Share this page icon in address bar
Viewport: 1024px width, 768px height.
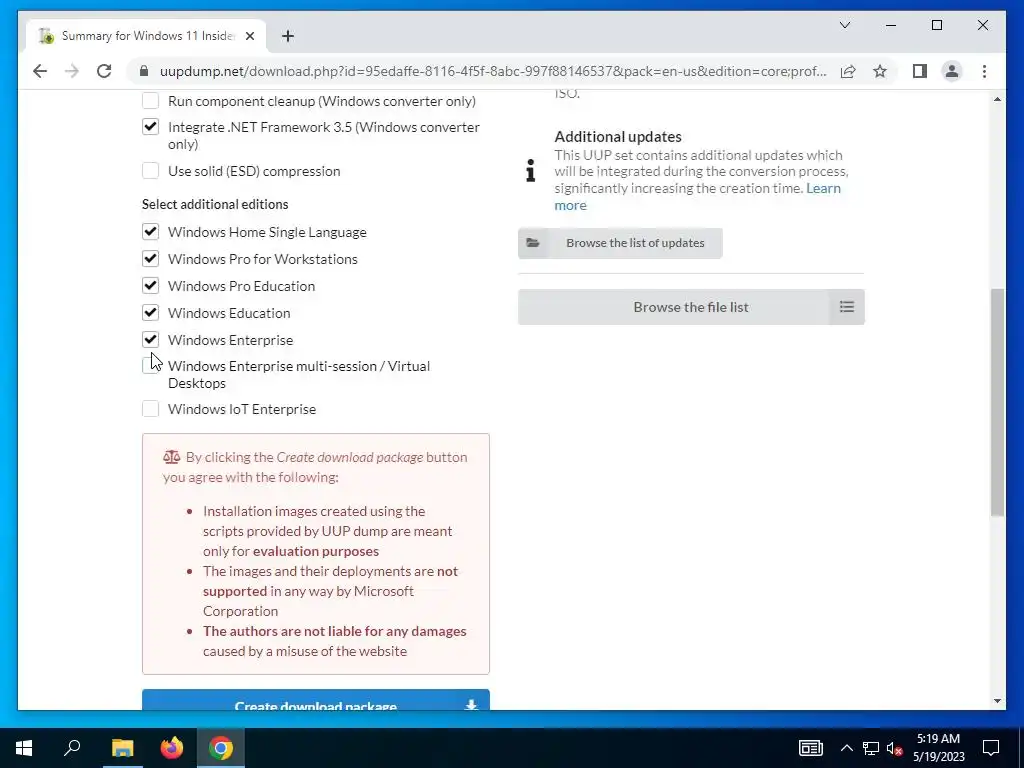(x=848, y=71)
